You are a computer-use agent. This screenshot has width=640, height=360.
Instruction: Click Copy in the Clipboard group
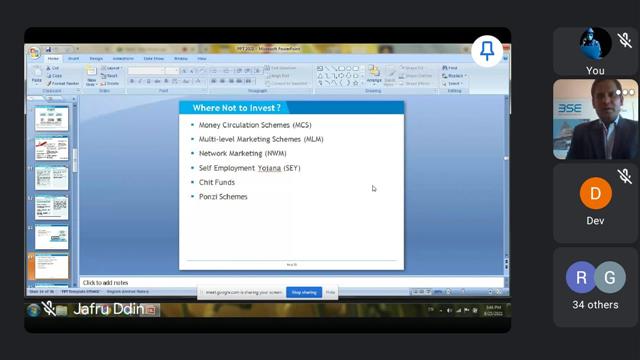(x=54, y=76)
